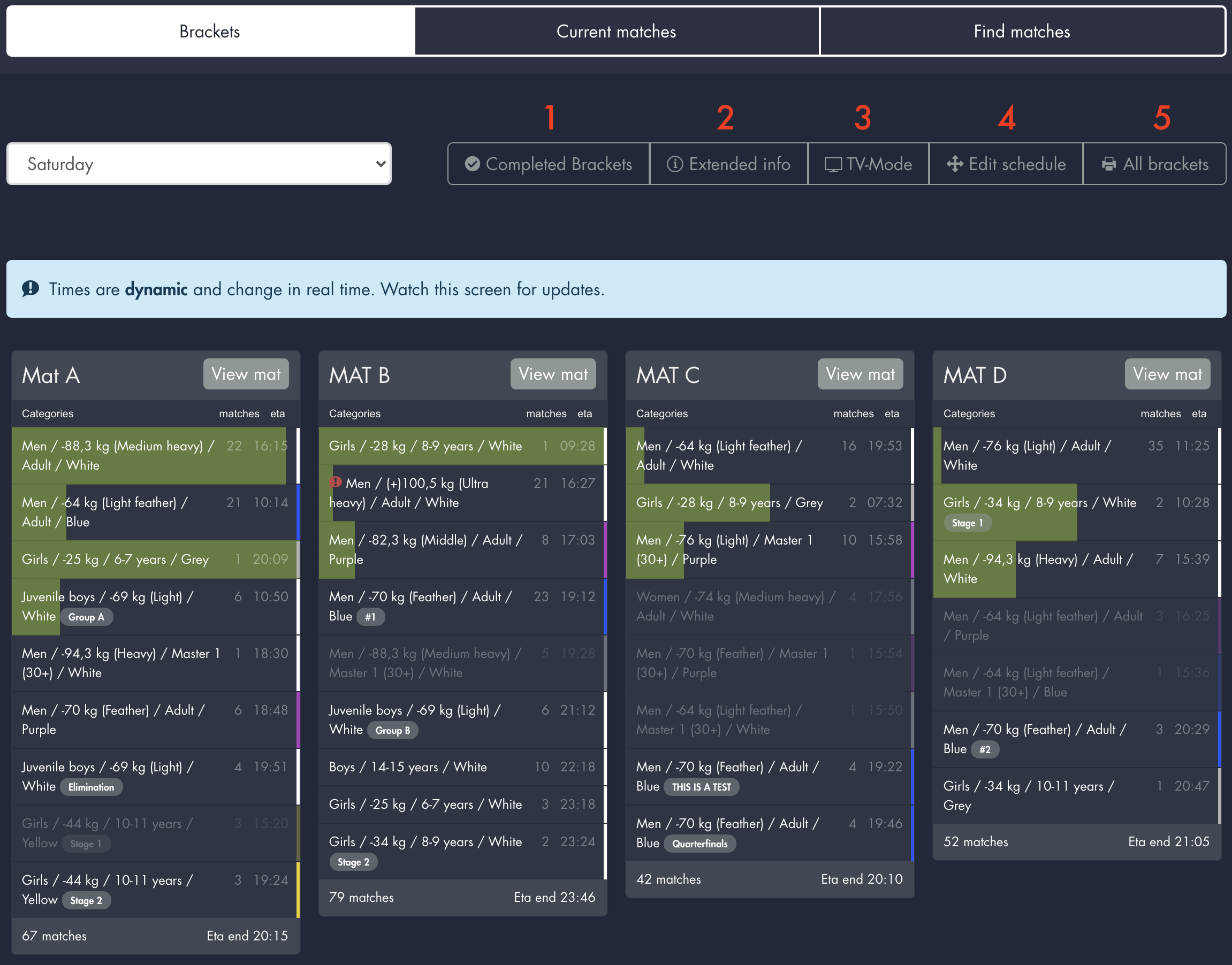The image size is (1232, 965).
Task: Click the Extended info circle icon
Action: pos(674,164)
